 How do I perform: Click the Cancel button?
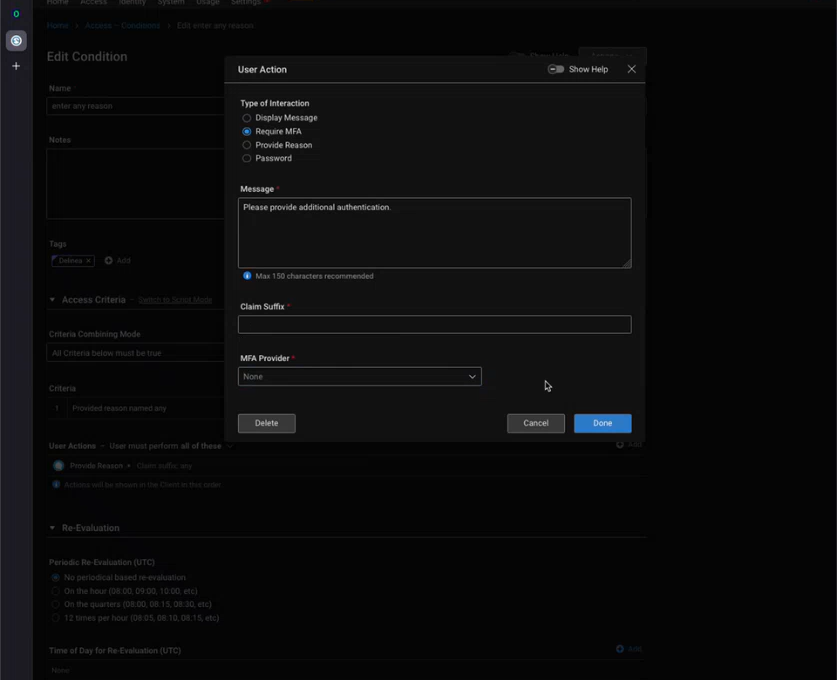(x=535, y=423)
